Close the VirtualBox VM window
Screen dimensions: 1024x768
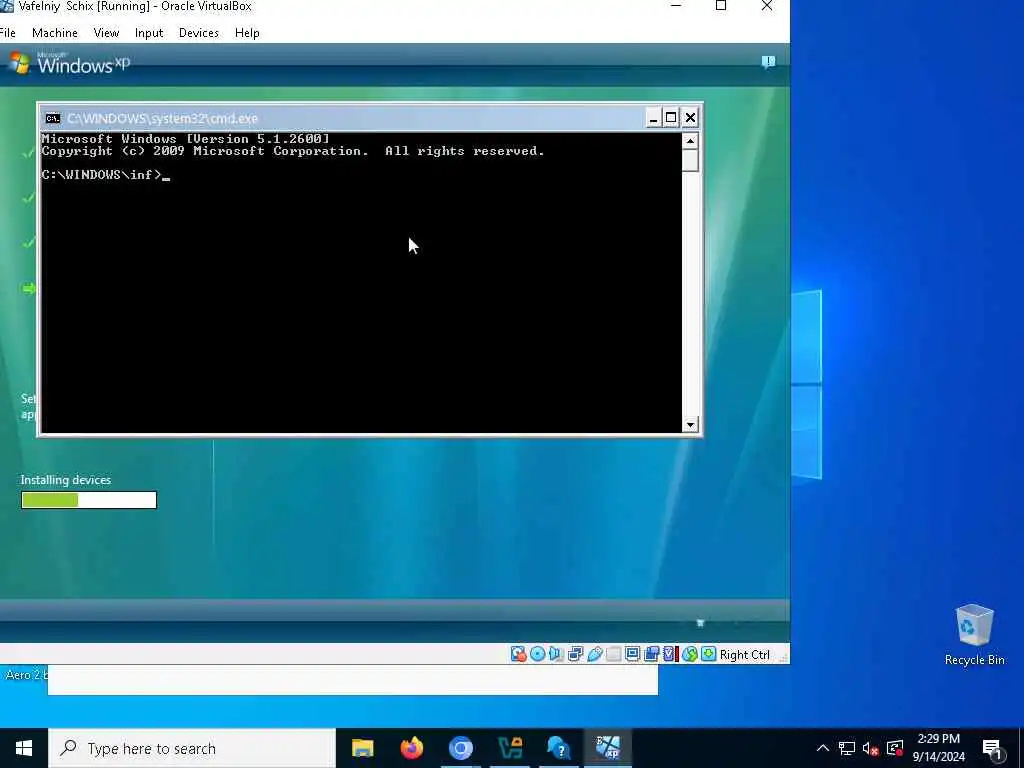pos(767,7)
